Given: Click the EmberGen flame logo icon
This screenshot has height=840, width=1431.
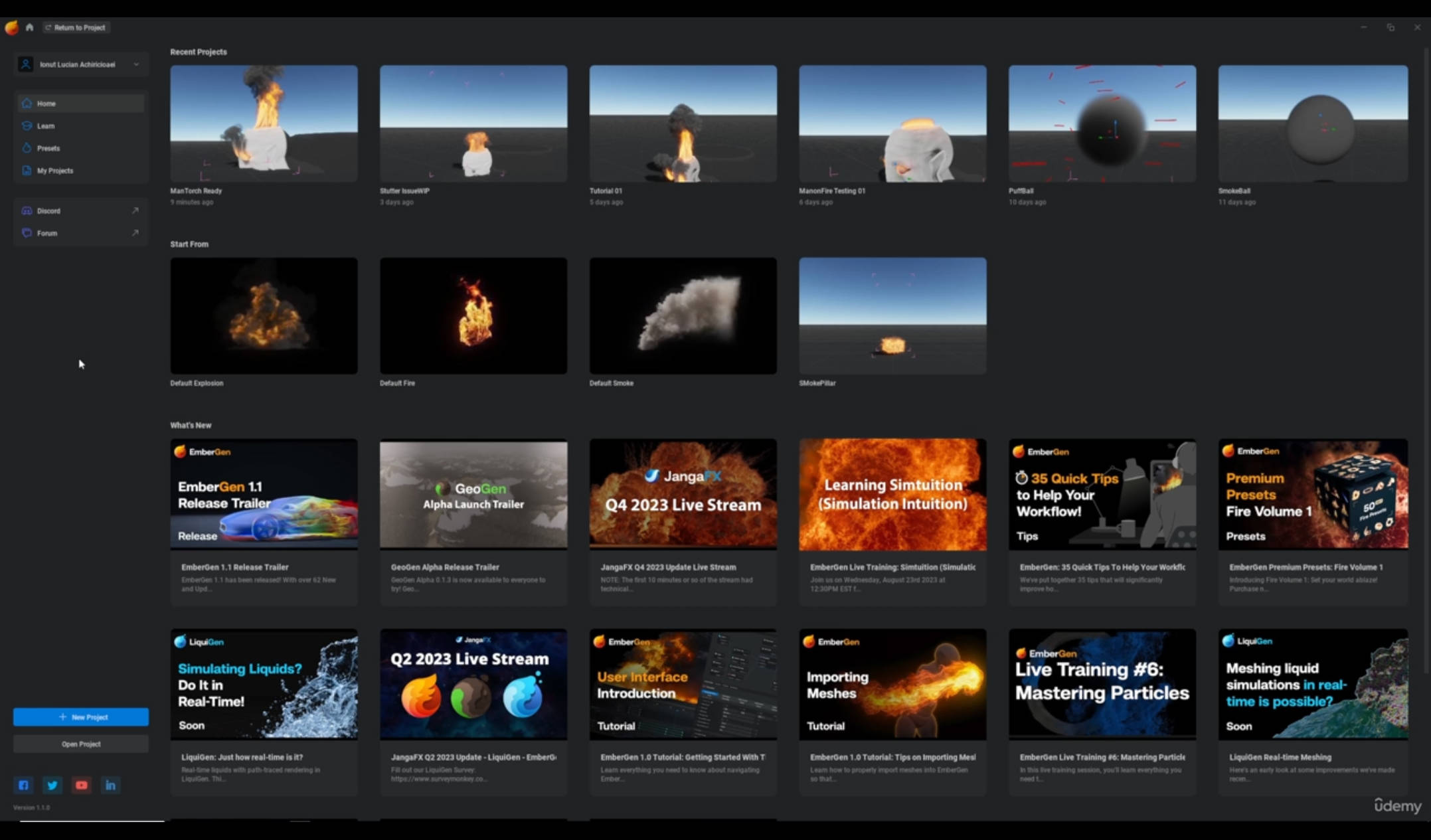Looking at the screenshot, I should pos(11,27).
